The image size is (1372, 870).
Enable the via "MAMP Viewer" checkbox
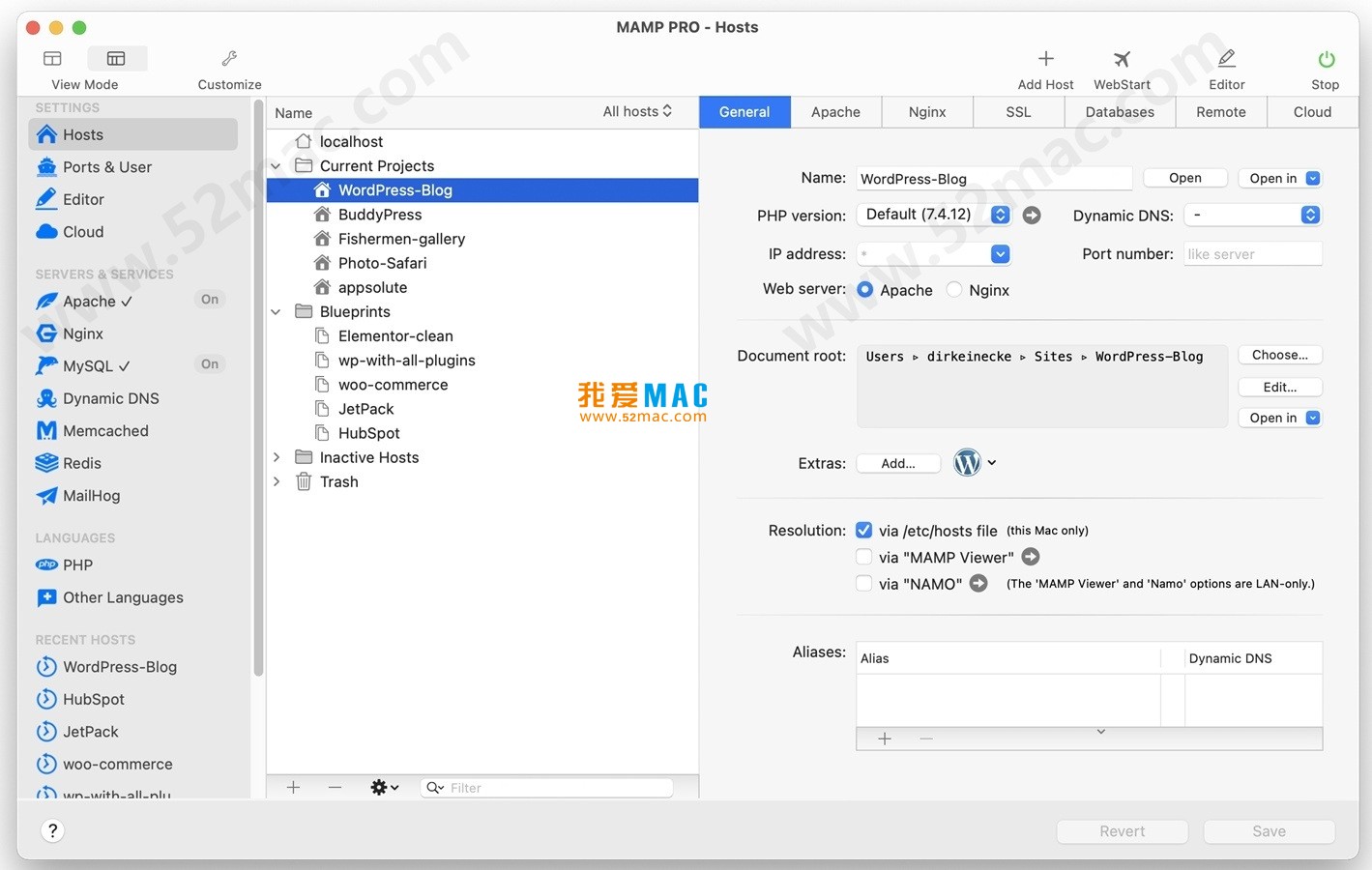pos(864,557)
